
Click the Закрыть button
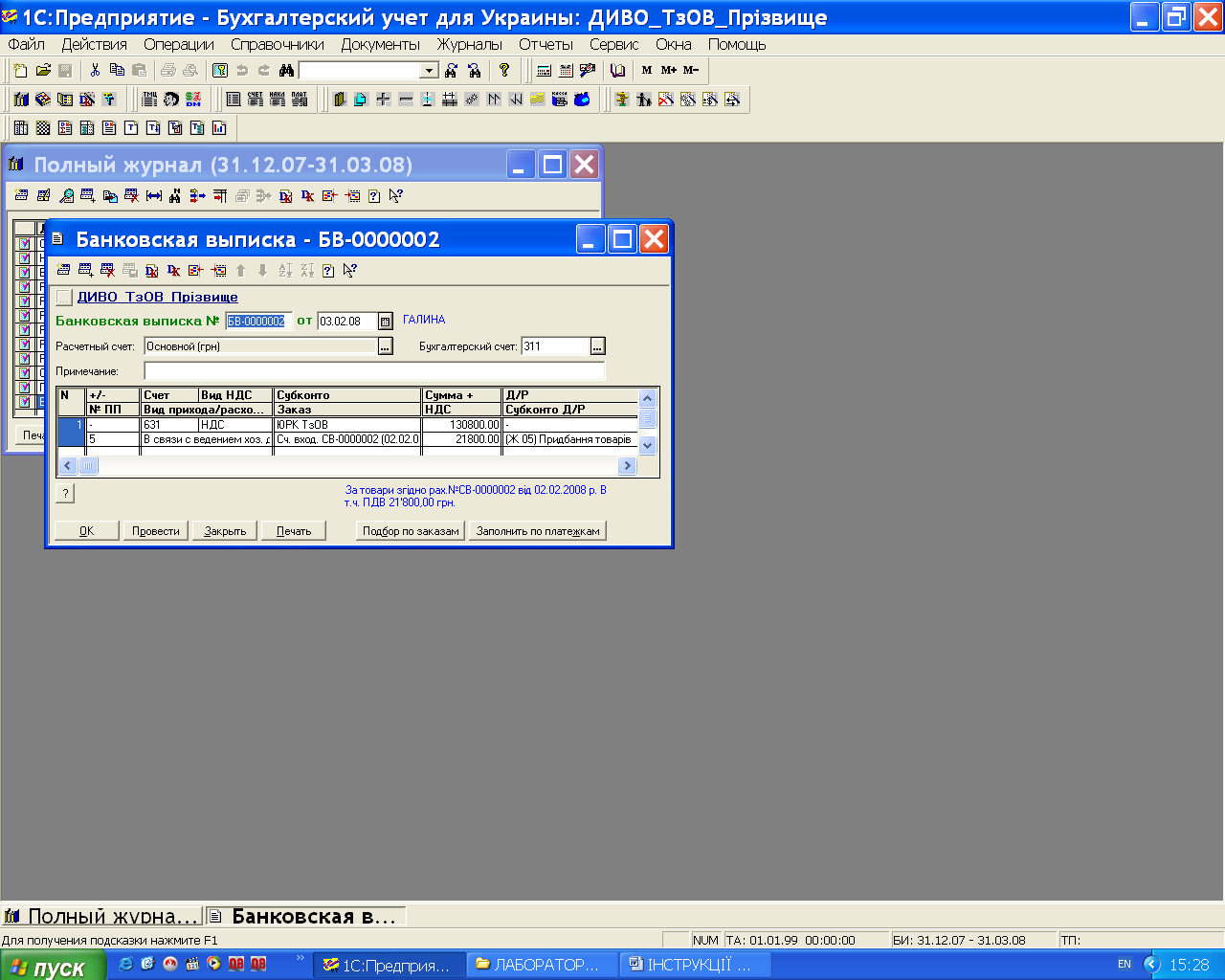(x=225, y=531)
